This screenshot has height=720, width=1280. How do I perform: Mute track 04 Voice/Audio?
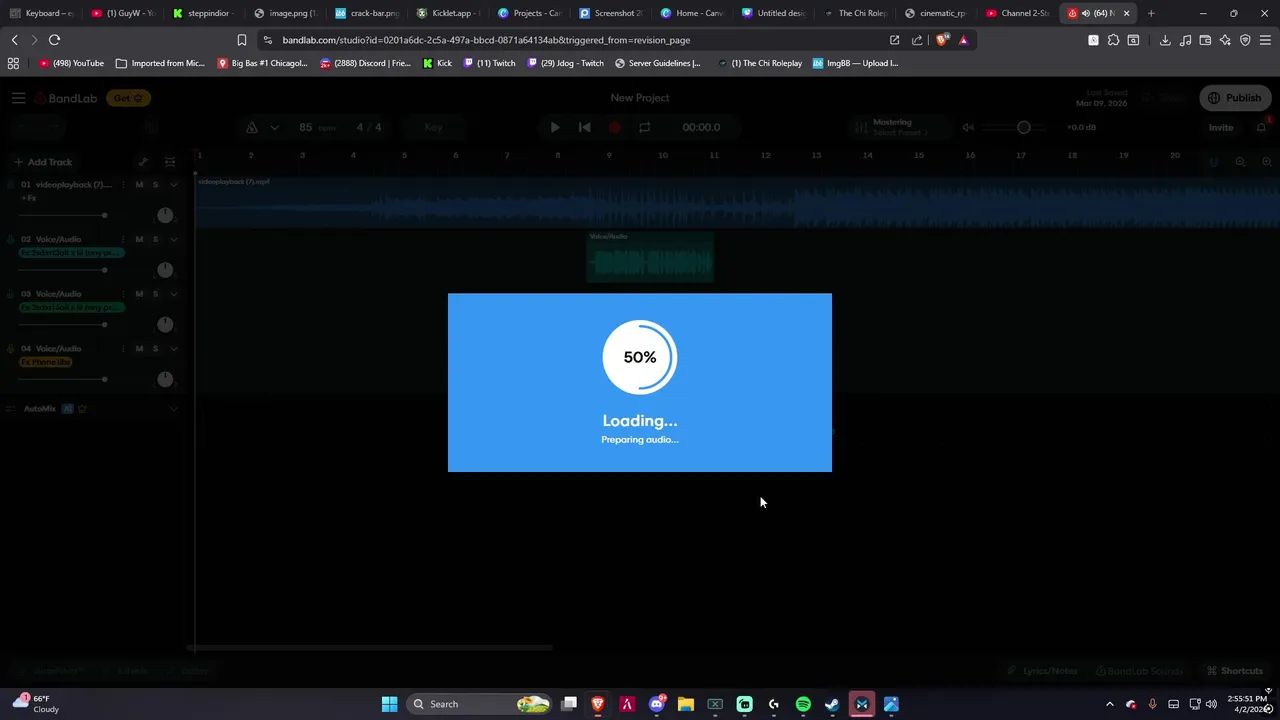[x=139, y=349]
